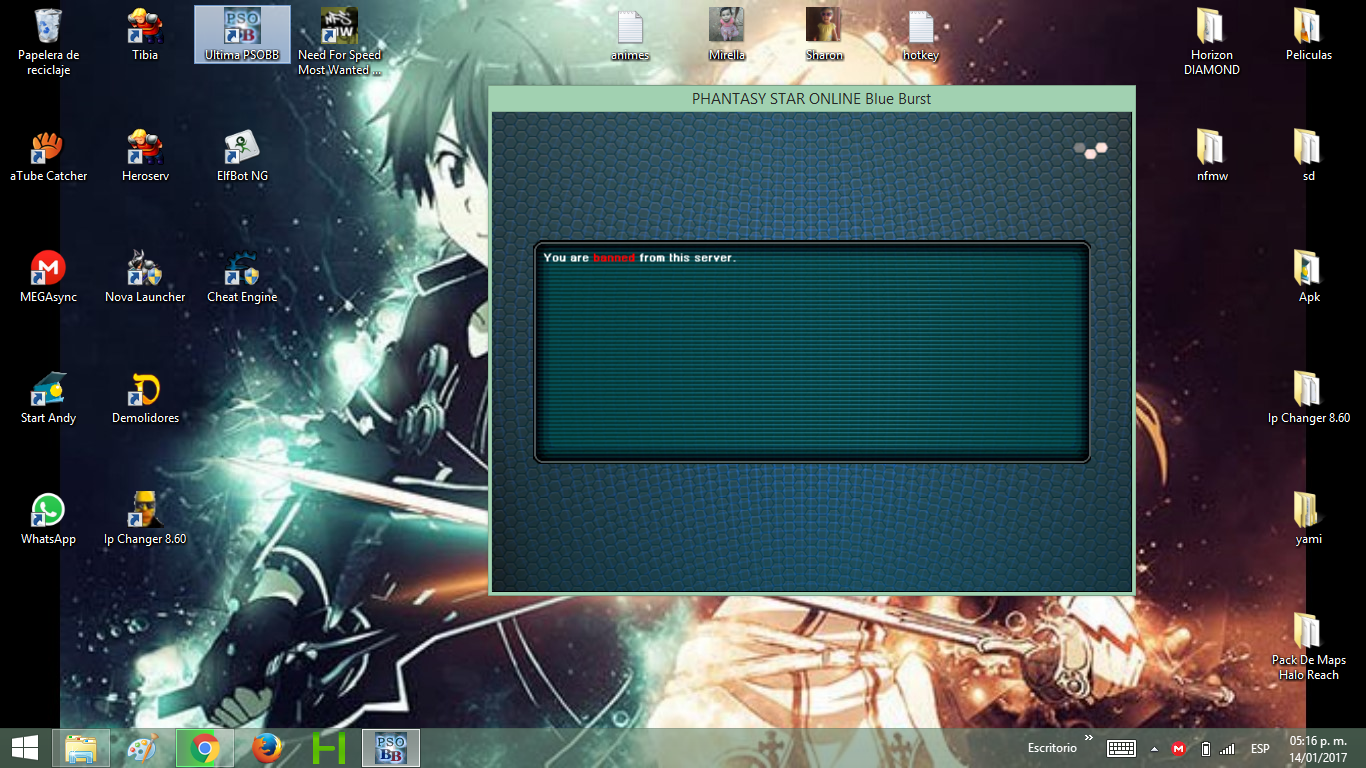Launch the Cheat Engine shortcut
Viewport: 1366px width, 768px height.
(x=242, y=277)
